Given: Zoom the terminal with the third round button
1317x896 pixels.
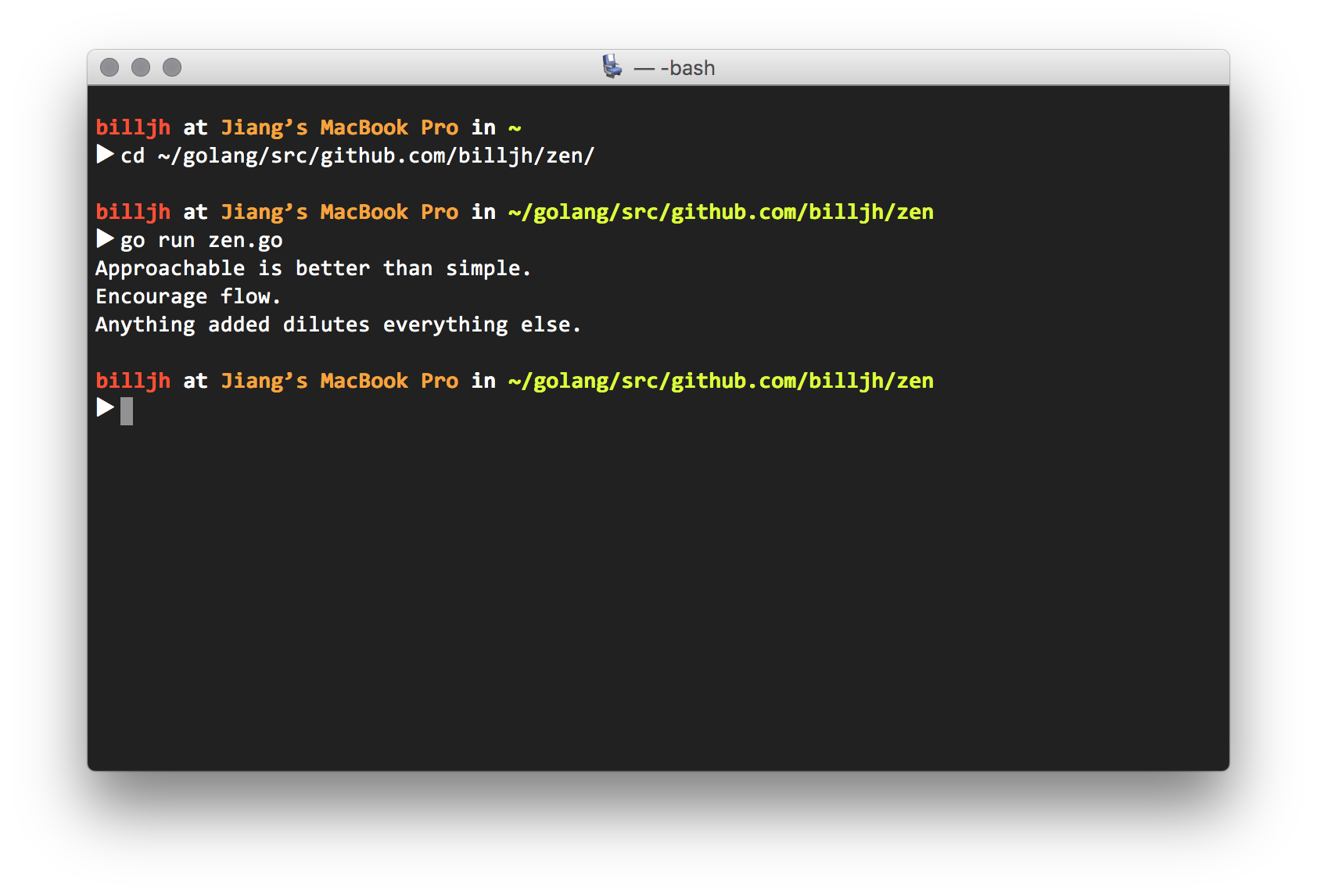Looking at the screenshot, I should pos(172,67).
